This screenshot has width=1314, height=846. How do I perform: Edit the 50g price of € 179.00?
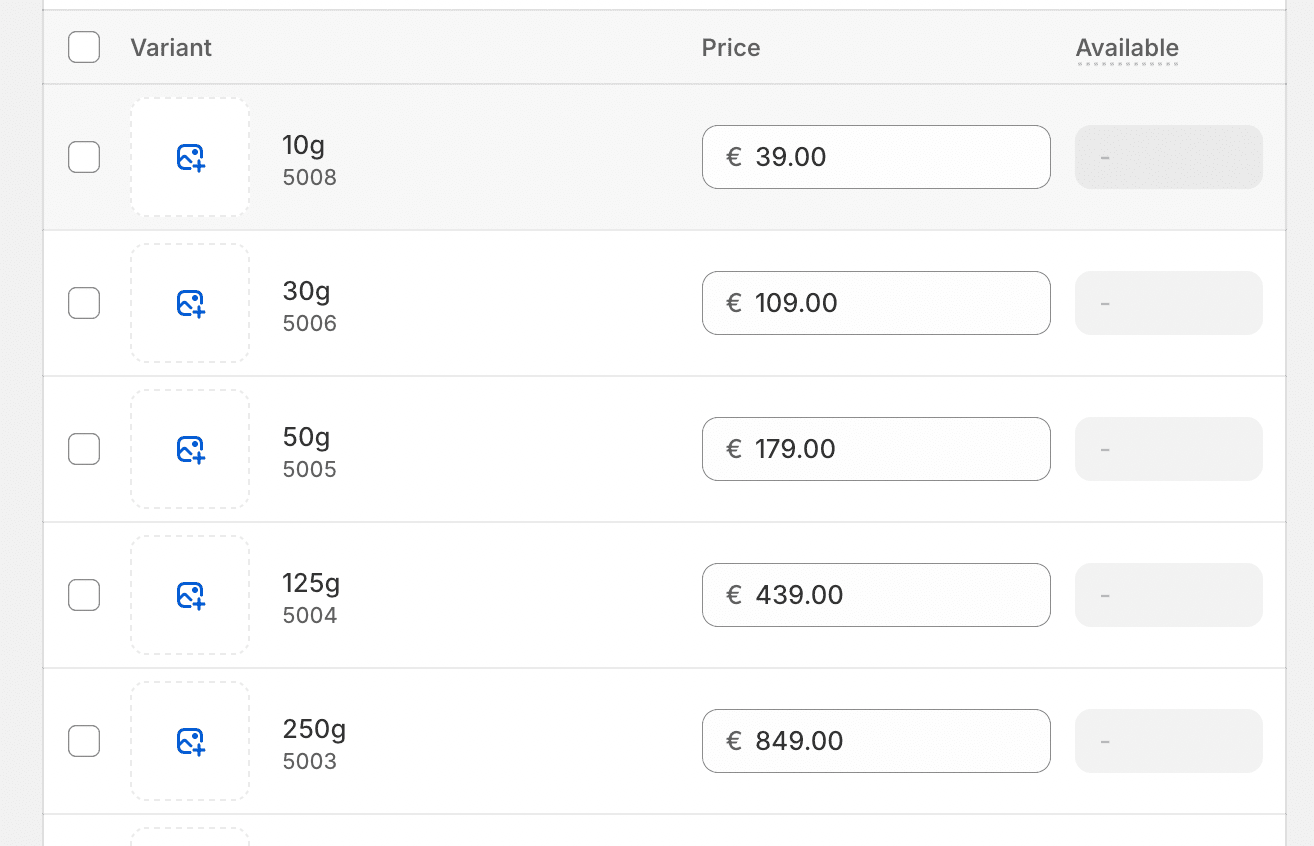tap(876, 449)
